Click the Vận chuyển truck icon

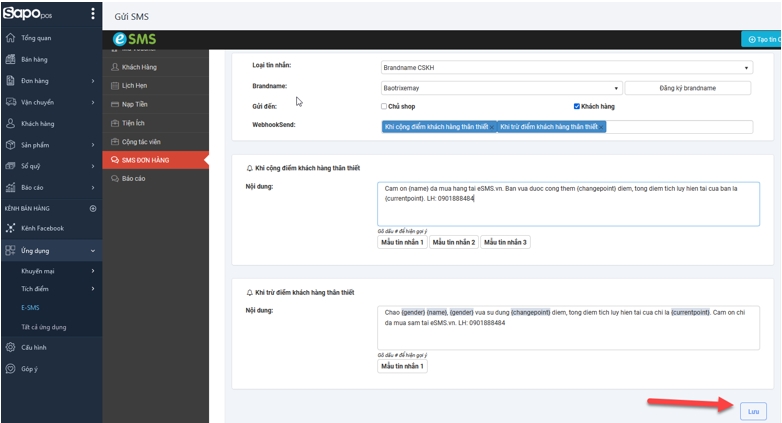pyautogui.click(x=10, y=102)
